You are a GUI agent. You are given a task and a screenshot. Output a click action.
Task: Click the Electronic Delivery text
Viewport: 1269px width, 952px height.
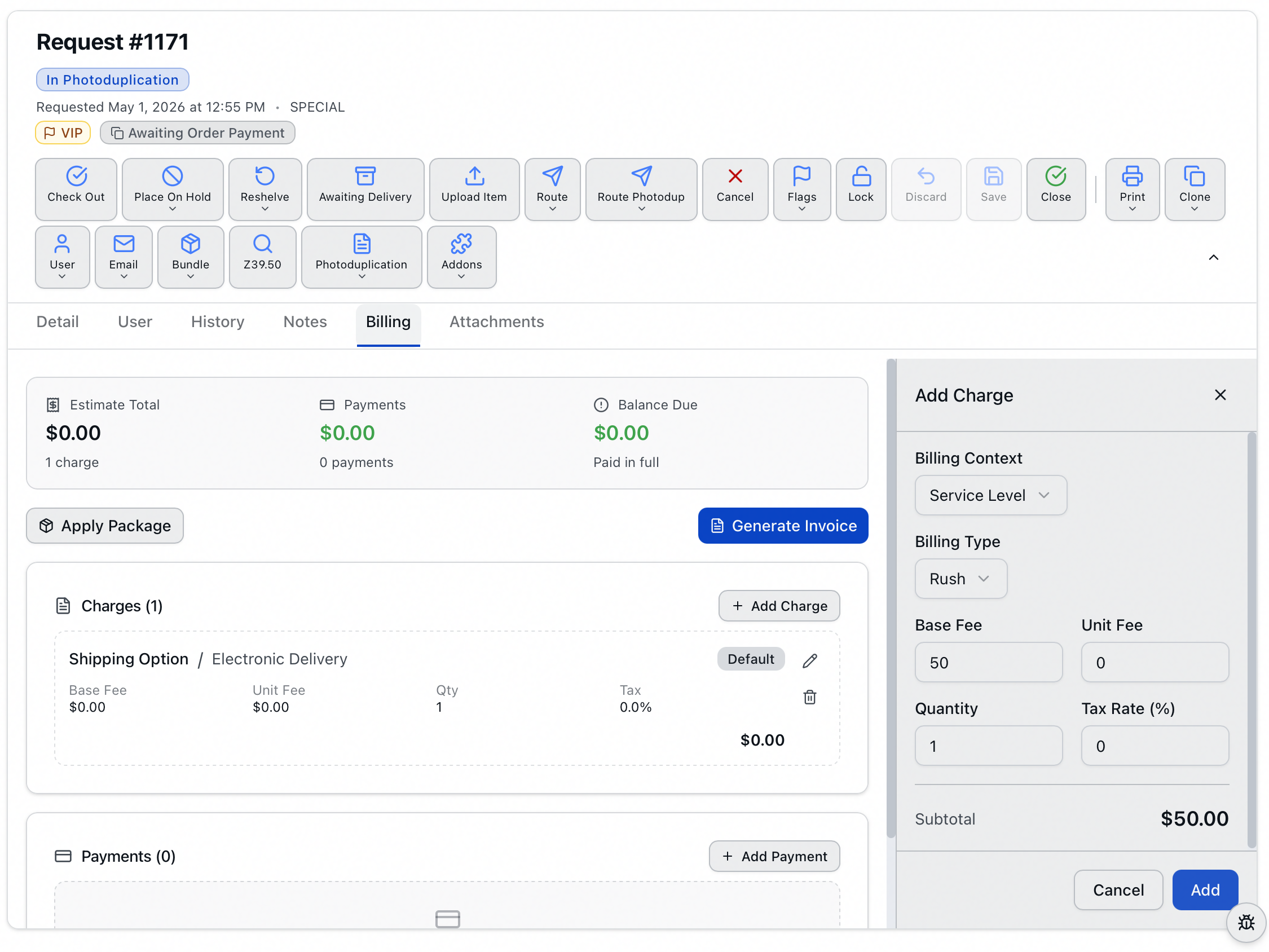tap(279, 659)
